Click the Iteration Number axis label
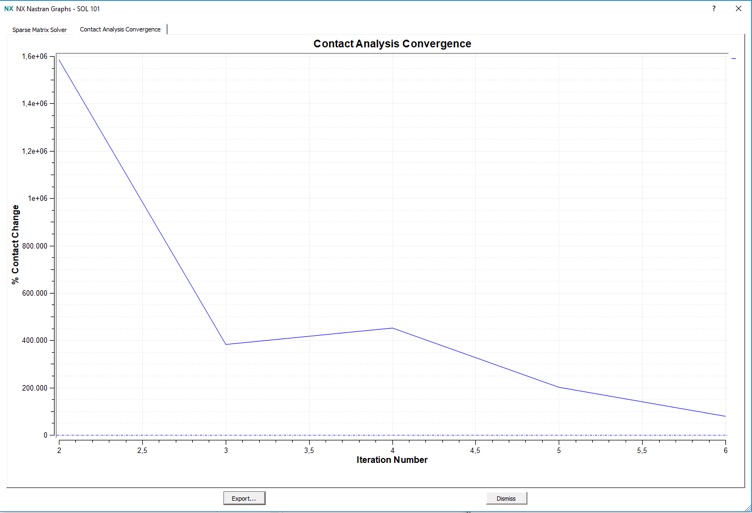This screenshot has width=752, height=513. pyautogui.click(x=392, y=460)
